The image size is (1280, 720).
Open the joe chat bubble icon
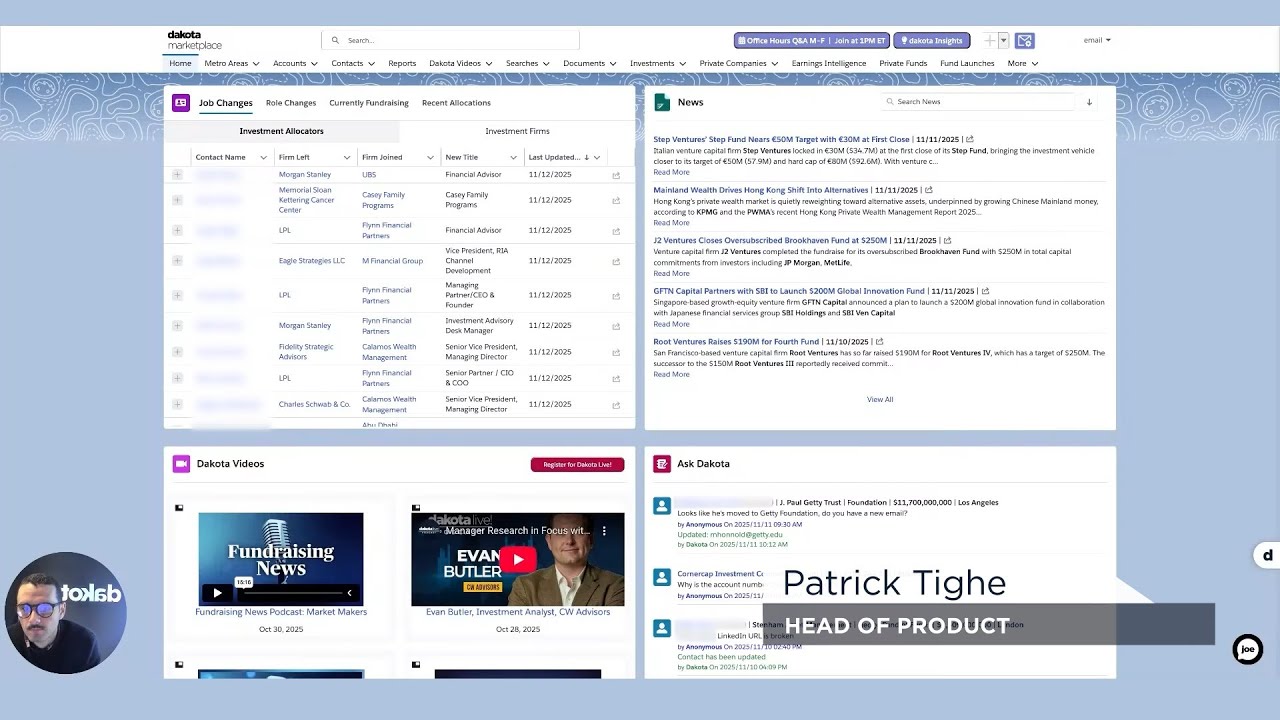[1247, 650]
